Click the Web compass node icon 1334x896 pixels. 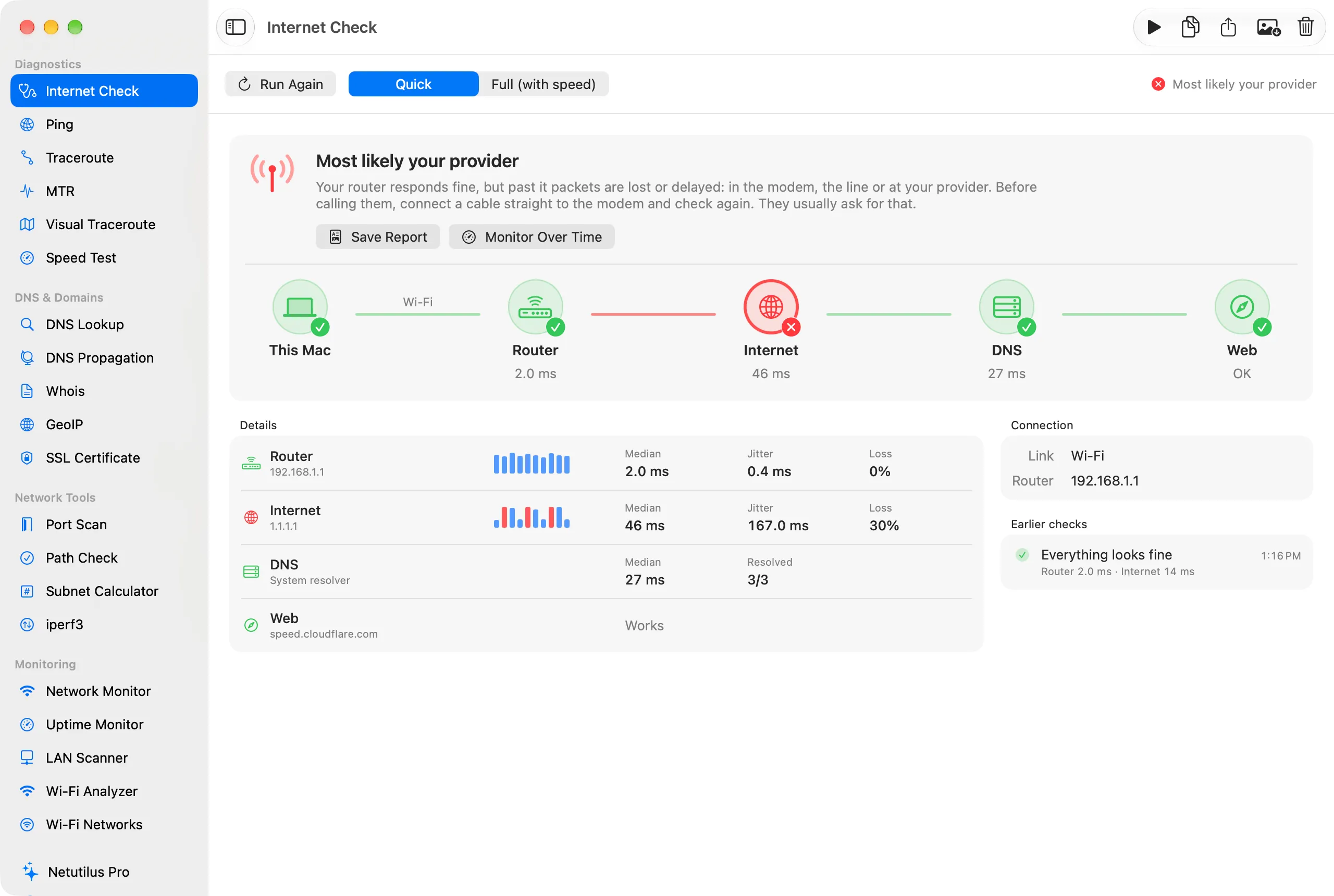(1241, 307)
